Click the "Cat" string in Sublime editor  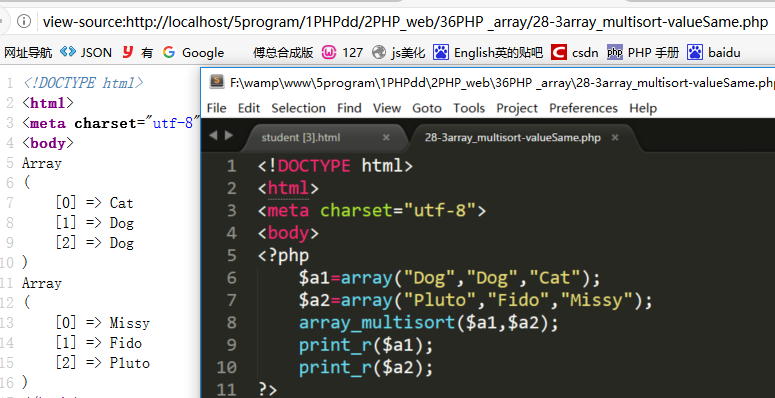coord(555,278)
